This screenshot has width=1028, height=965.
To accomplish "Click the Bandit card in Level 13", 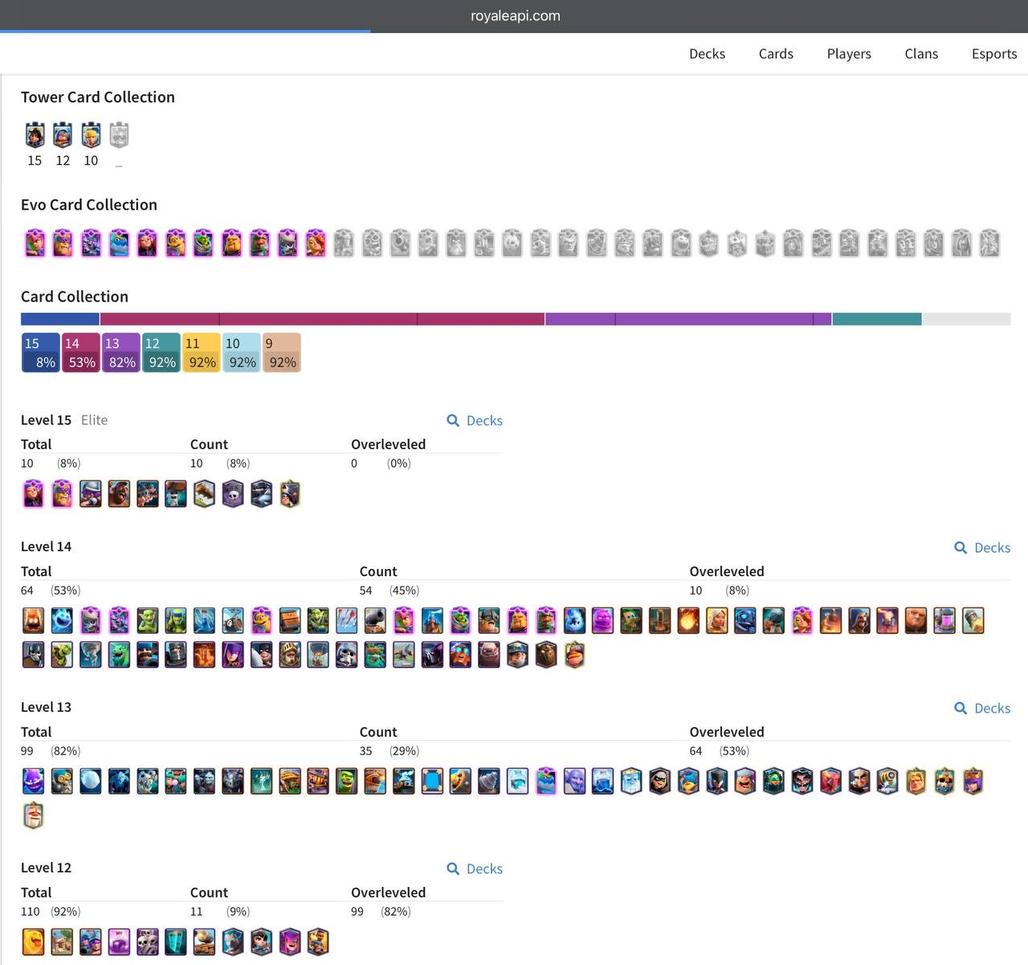I will pos(660,781).
